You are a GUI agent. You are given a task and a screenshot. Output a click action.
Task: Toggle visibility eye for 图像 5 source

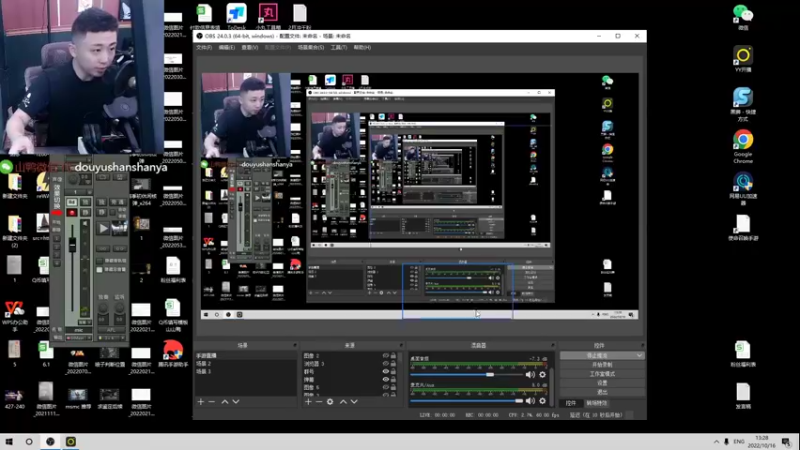[386, 387]
